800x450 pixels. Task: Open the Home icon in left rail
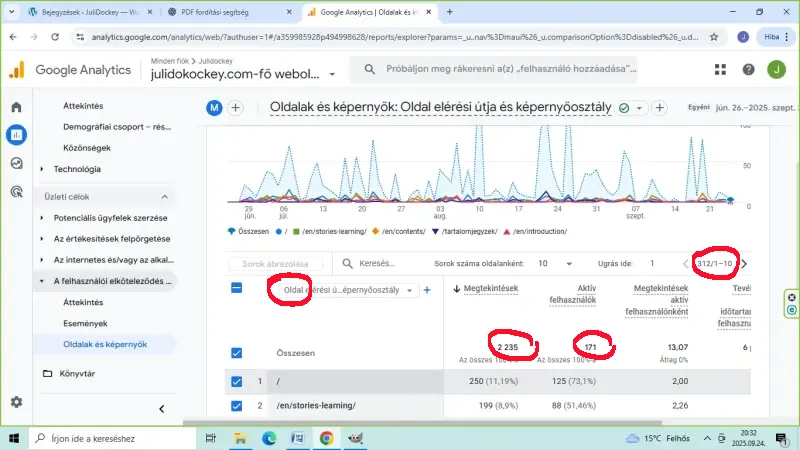click(x=16, y=107)
